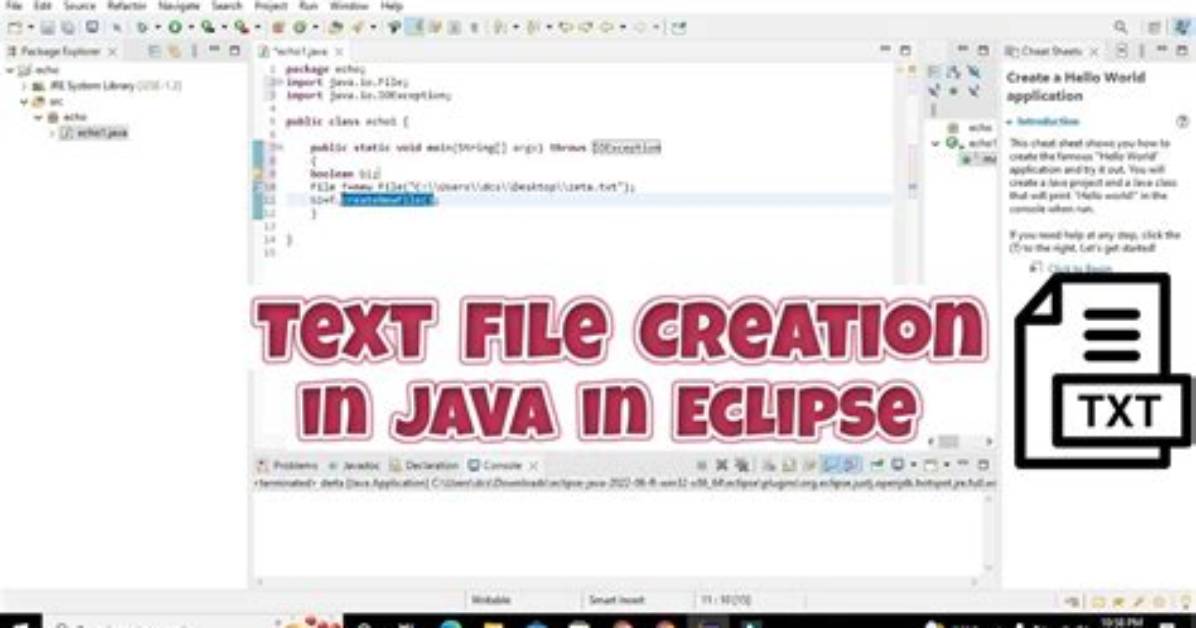Switch to the Javadoc tab
1196x628 pixels.
coord(355,465)
